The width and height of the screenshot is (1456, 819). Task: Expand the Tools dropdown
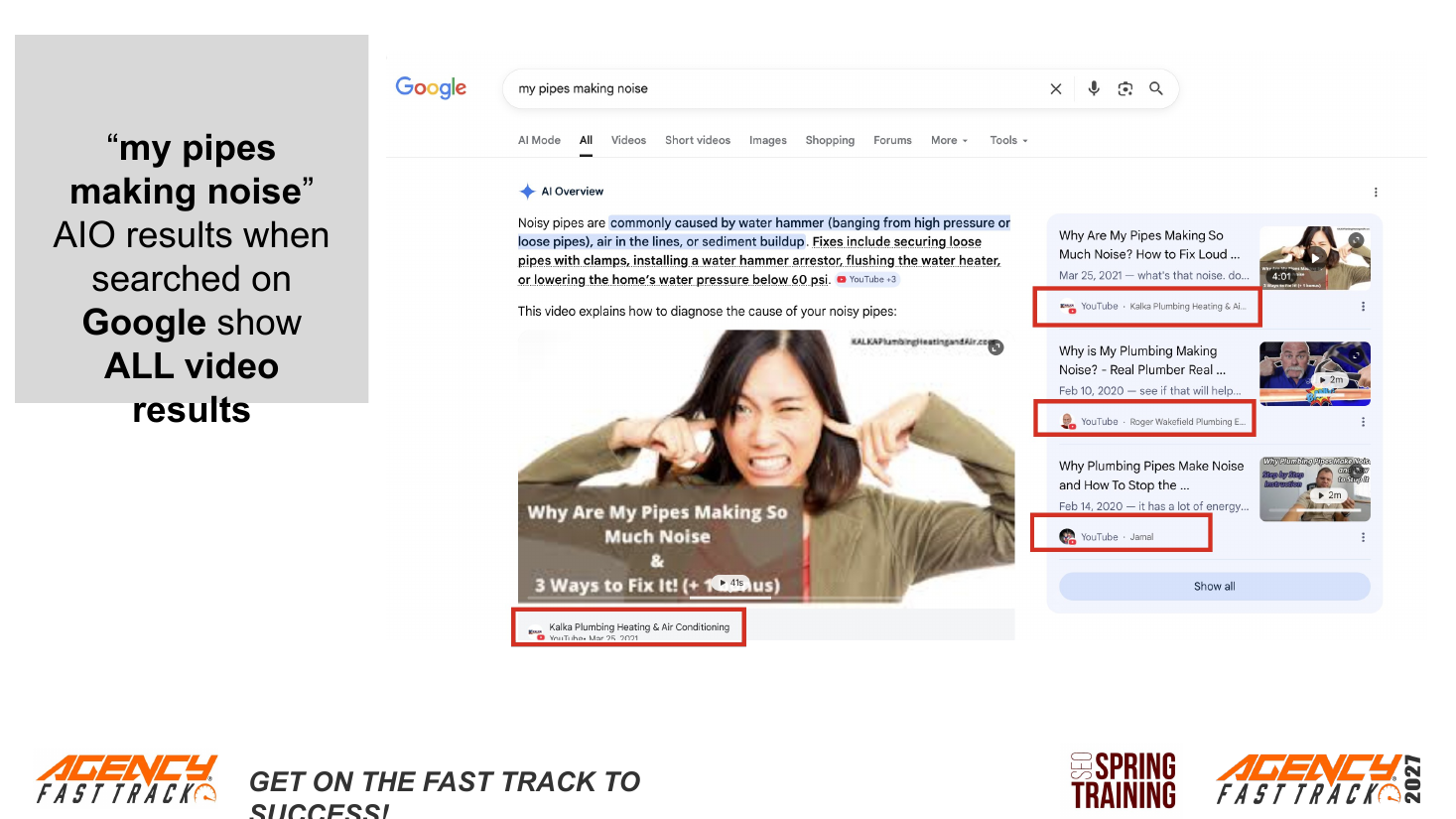tap(1008, 140)
